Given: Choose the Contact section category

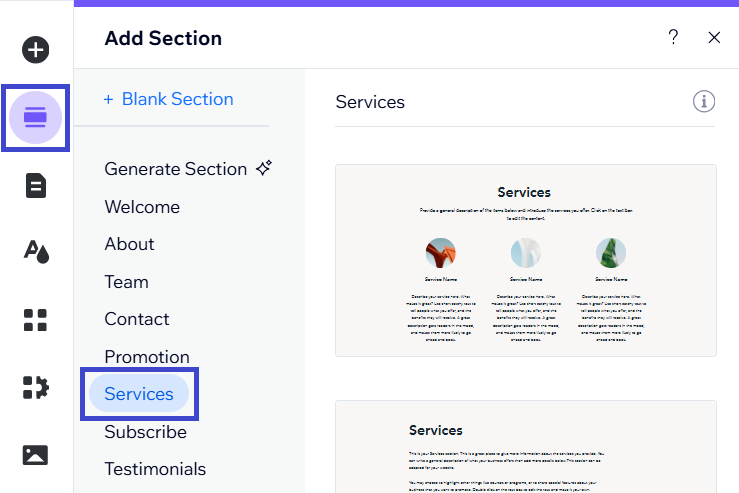Looking at the screenshot, I should pyautogui.click(x=137, y=319).
